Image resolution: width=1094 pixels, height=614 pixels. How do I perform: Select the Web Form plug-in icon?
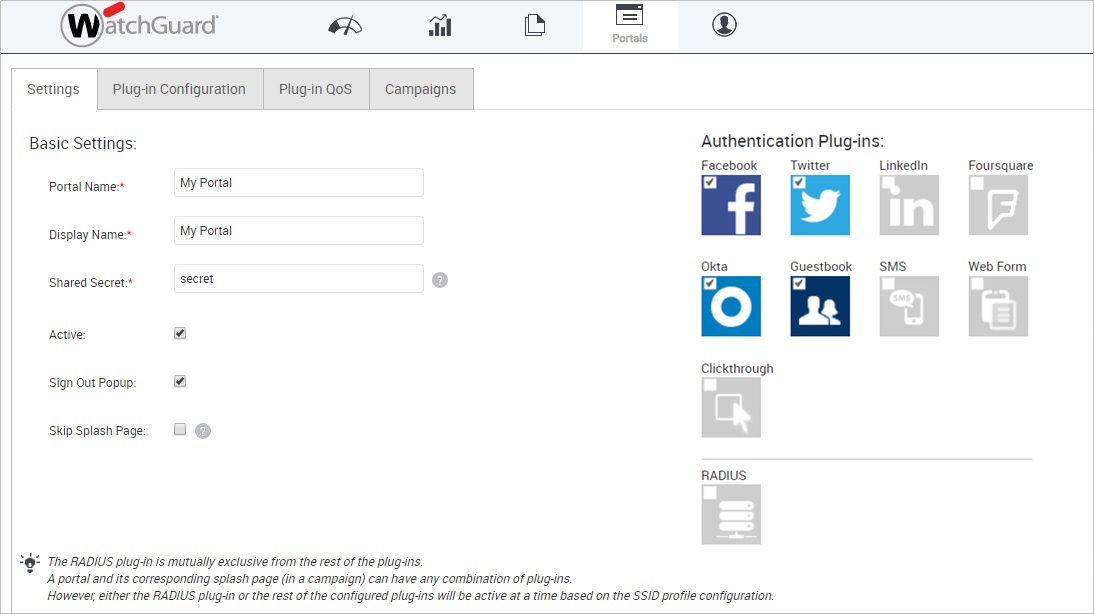click(997, 304)
